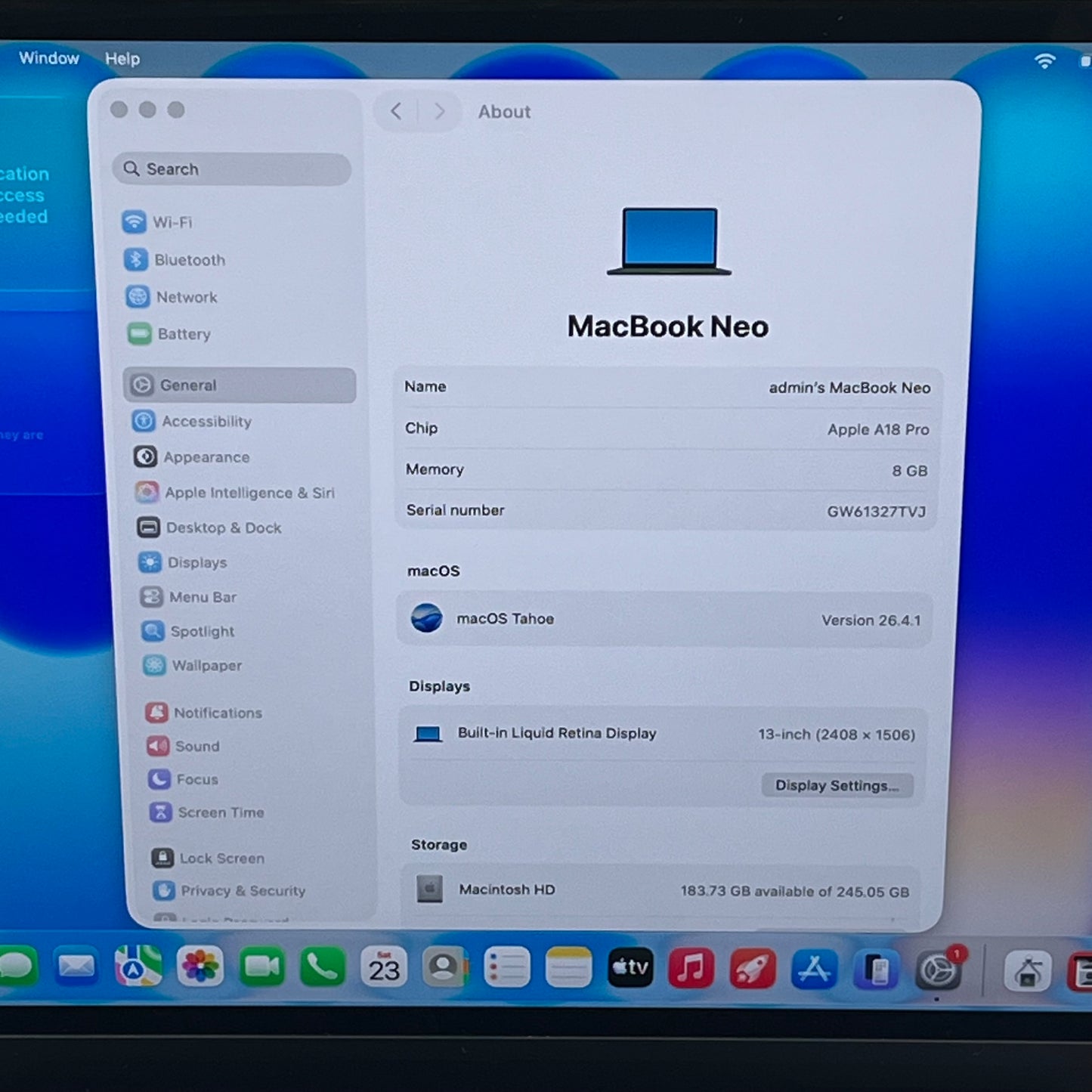This screenshot has width=1092, height=1092.
Task: Go back using the left chevron button
Action: point(396,112)
